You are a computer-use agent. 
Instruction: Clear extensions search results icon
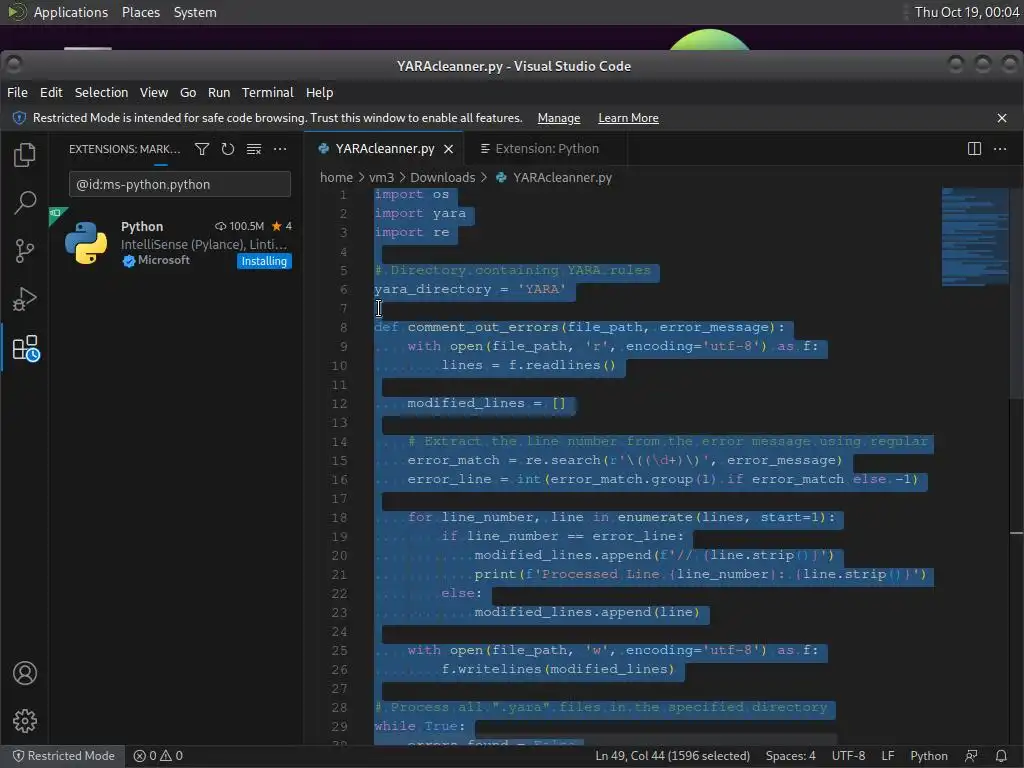253,149
